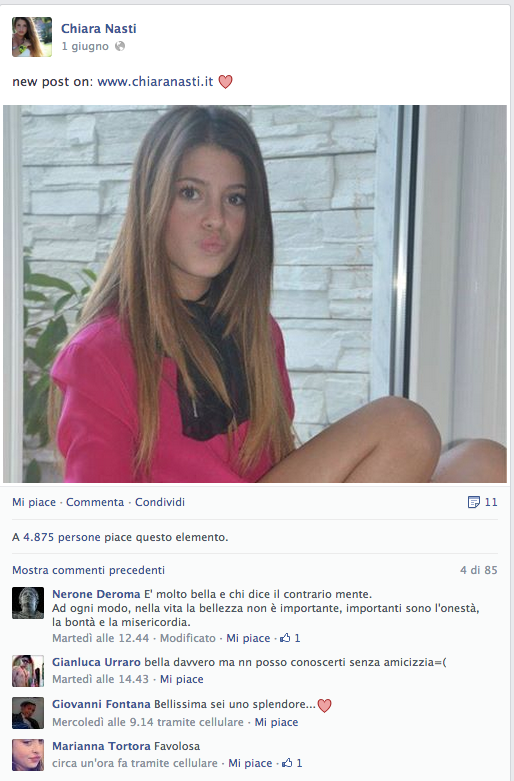Click thumbs-up icon on Marianna Tortora's comment
The image size is (514, 781).
tap(287, 763)
